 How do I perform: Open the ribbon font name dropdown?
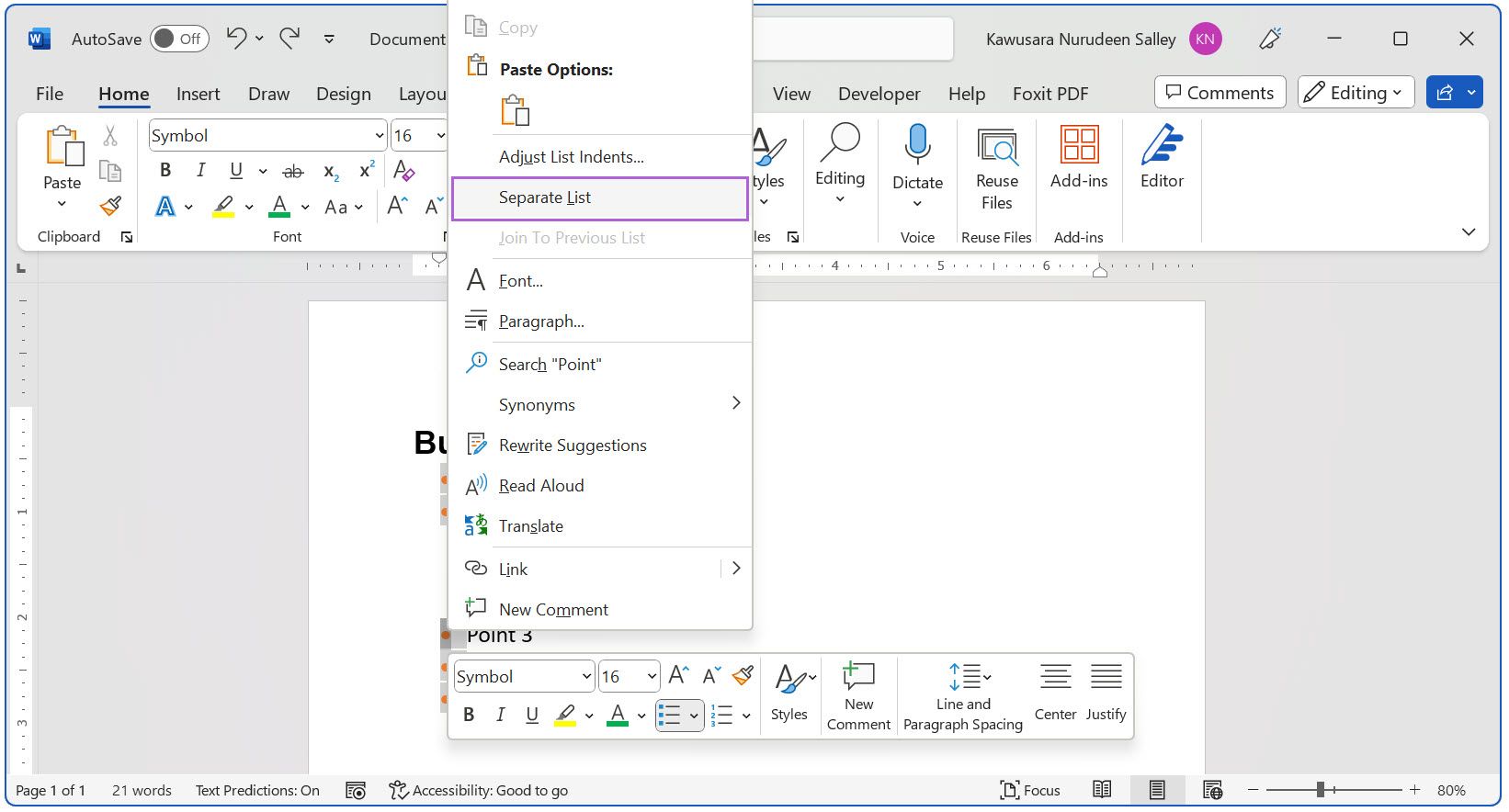(380, 136)
